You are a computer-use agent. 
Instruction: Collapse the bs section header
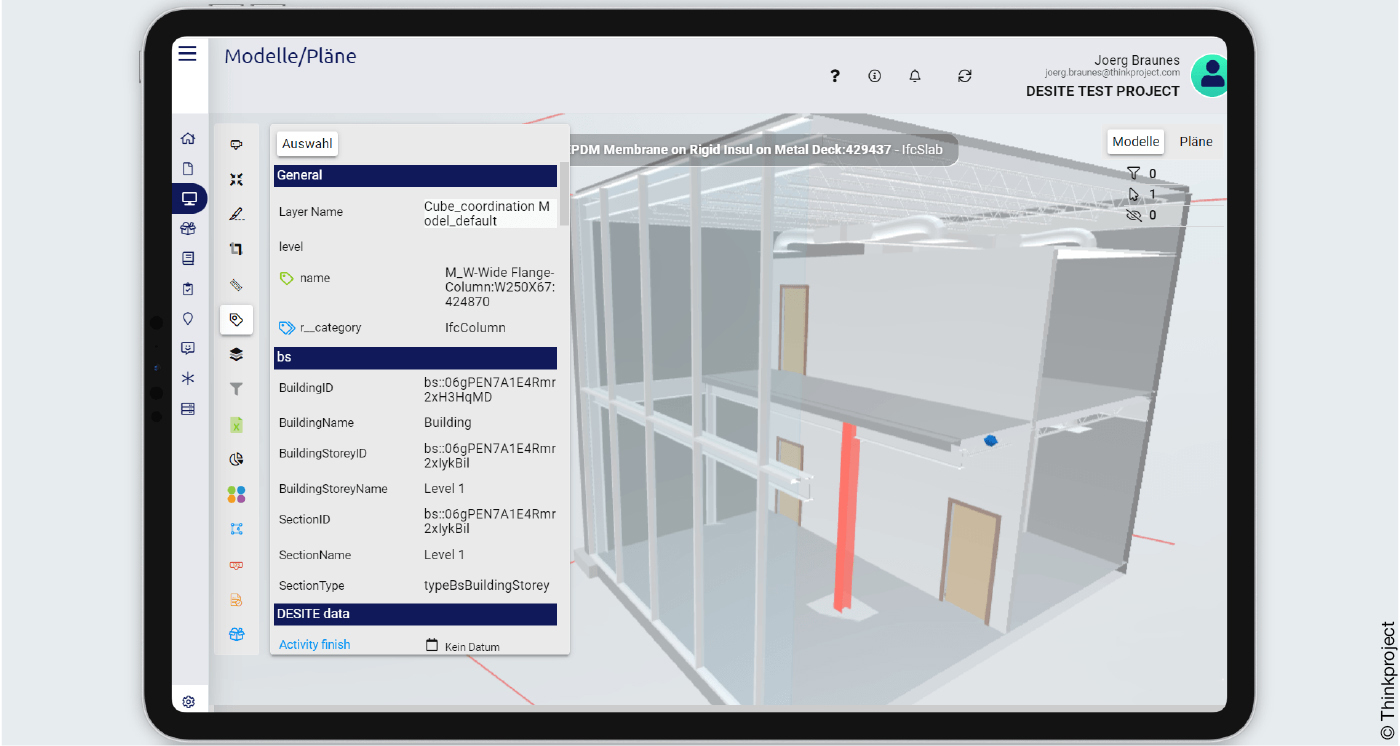(416, 357)
